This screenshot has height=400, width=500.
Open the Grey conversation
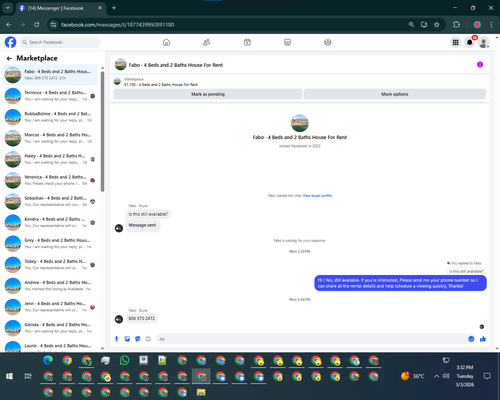(50, 243)
